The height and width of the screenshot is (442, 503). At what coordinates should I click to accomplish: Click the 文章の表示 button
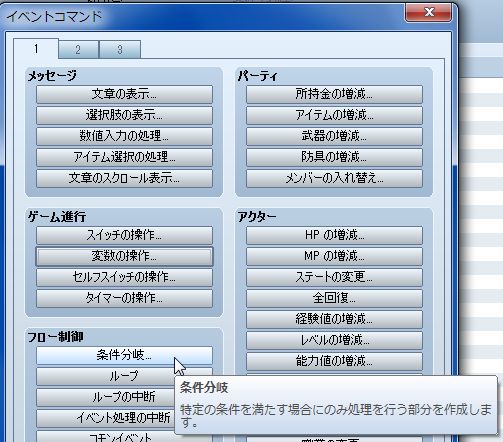click(124, 94)
